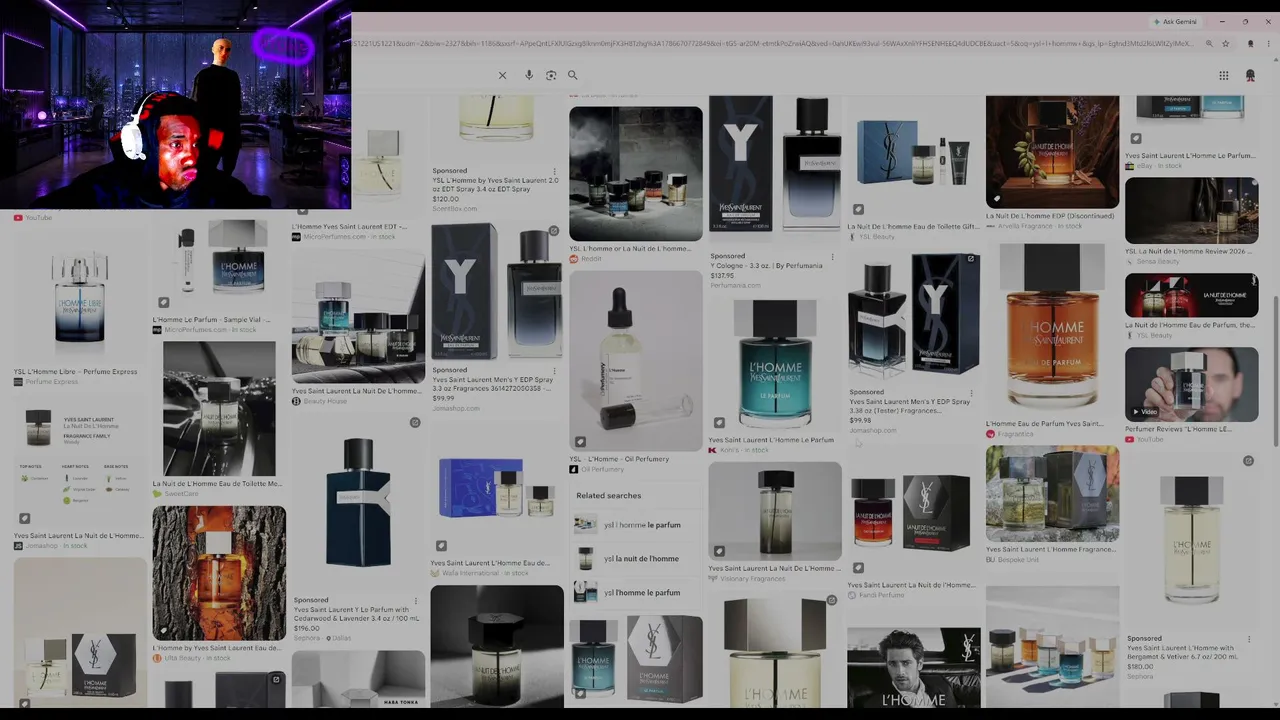Open the Reddit L'Homme or La Nuit image

[636, 174]
